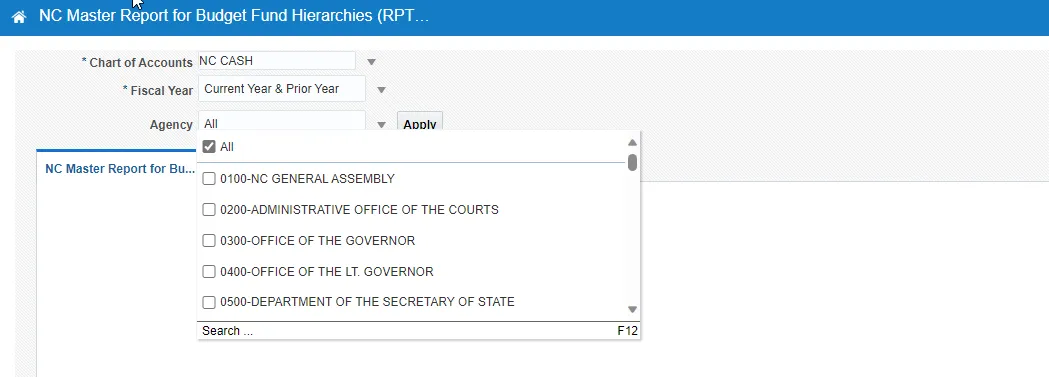Click the agency list scroll-down arrow
Screen dimensions: 1049x377
point(632,309)
